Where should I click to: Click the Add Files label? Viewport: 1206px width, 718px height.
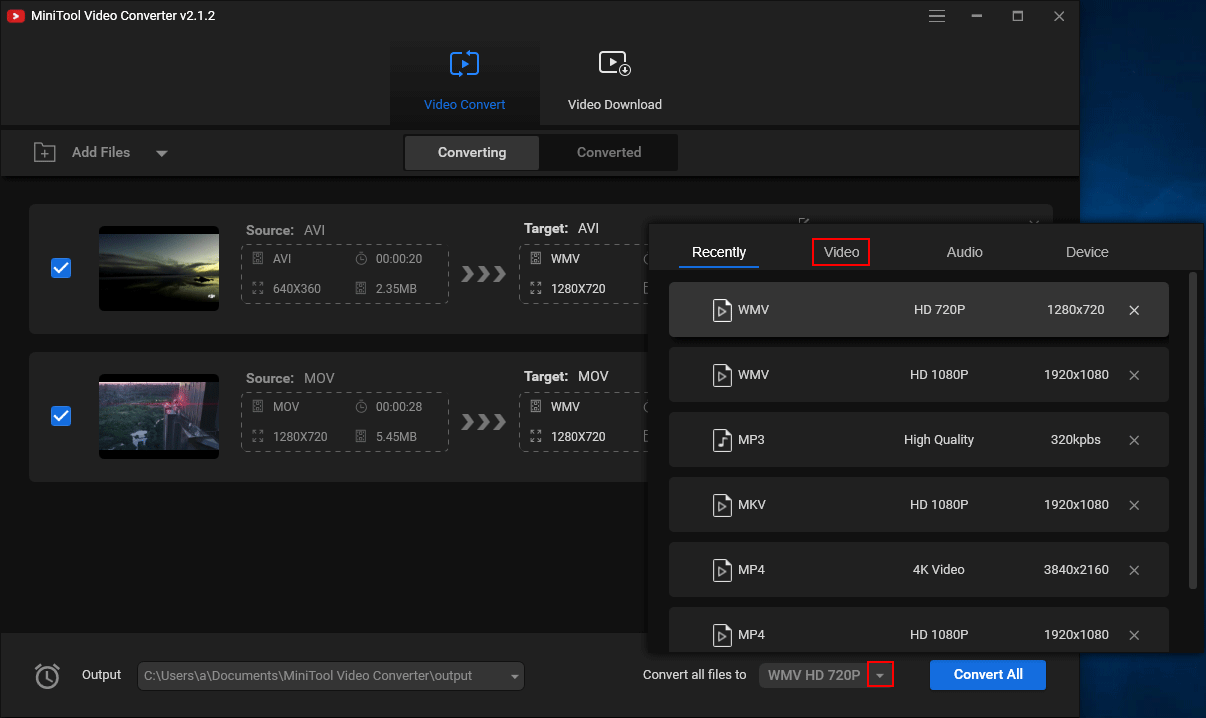tap(101, 152)
